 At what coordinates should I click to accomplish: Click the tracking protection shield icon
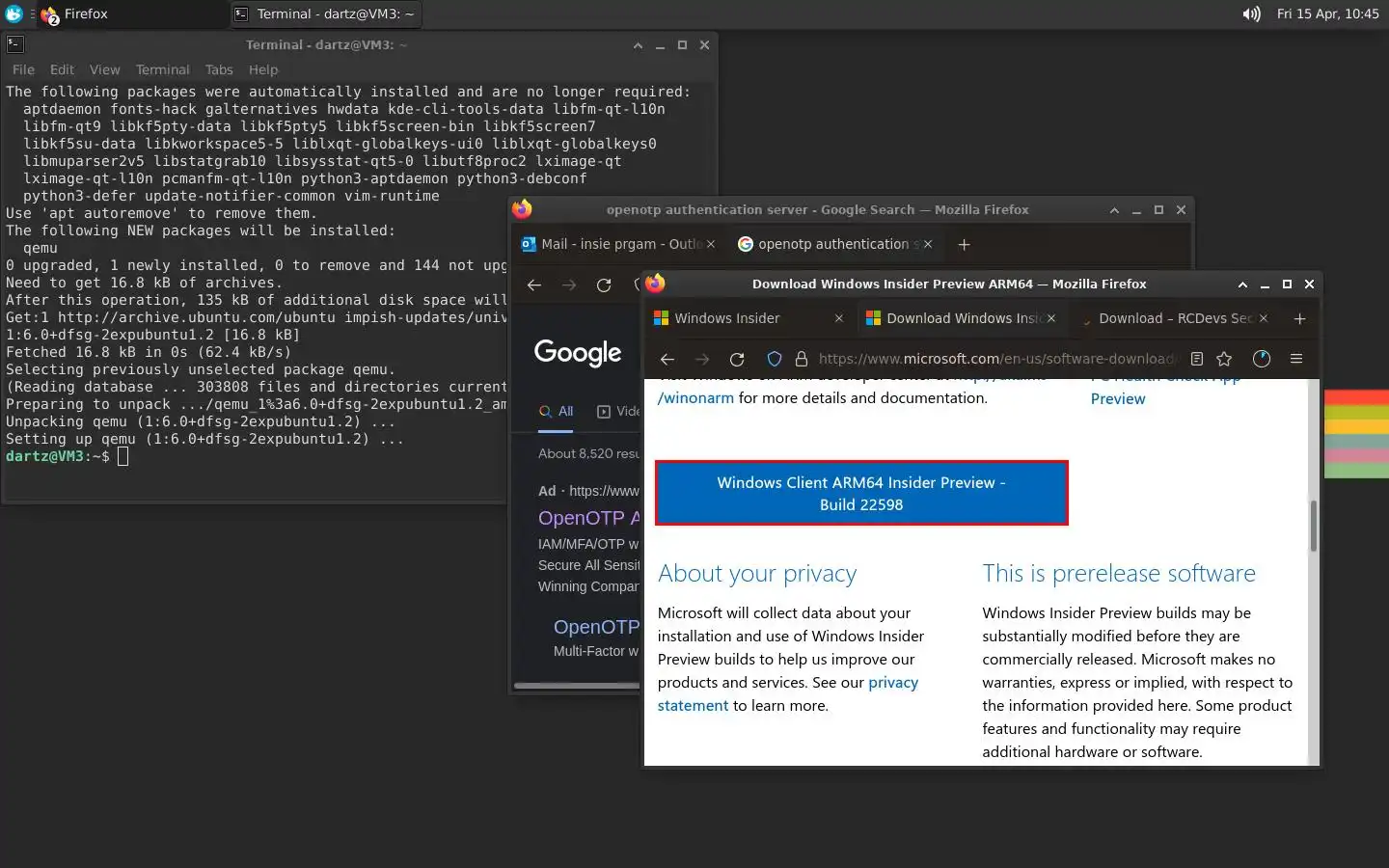pos(774,359)
